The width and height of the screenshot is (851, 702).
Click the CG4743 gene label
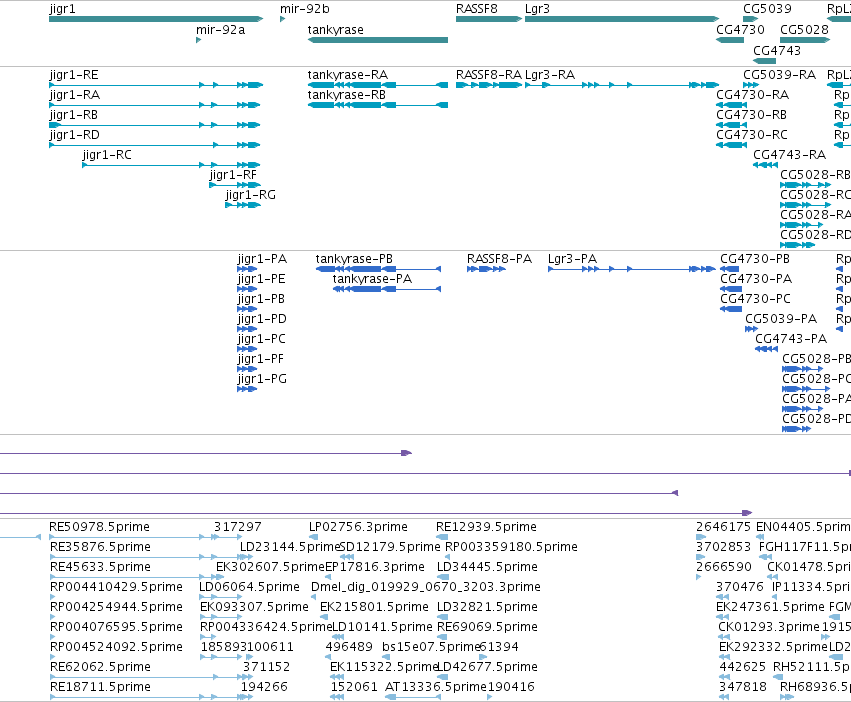point(777,50)
